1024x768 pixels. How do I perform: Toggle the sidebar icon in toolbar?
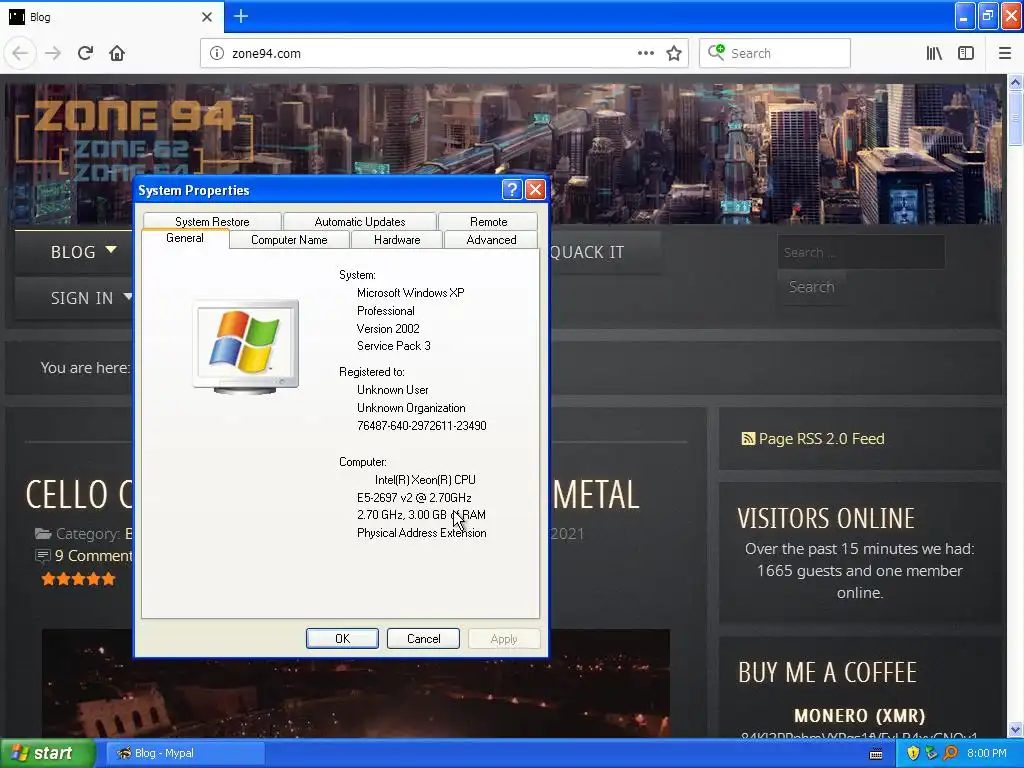966,54
